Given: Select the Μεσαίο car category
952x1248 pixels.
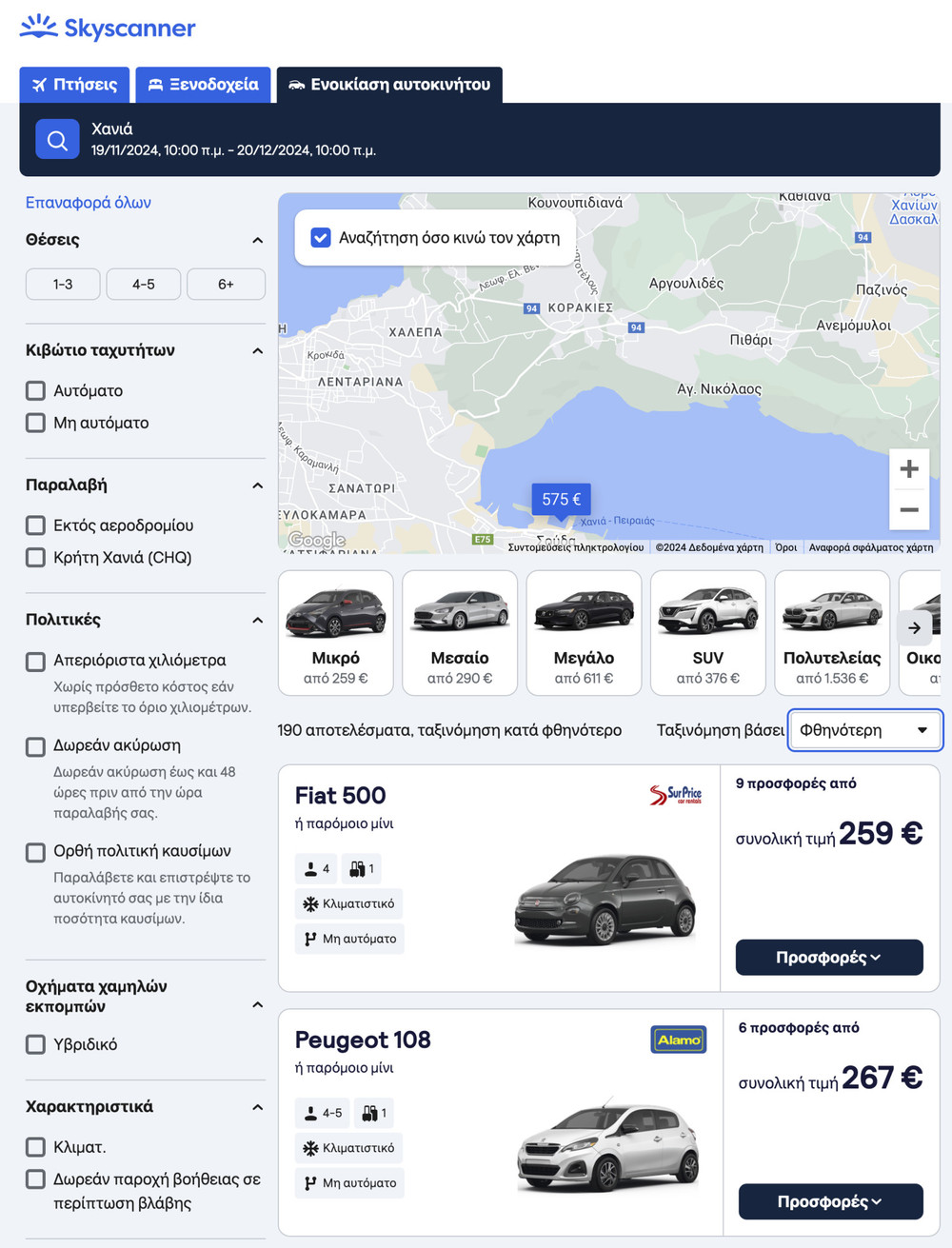Looking at the screenshot, I should [x=460, y=632].
